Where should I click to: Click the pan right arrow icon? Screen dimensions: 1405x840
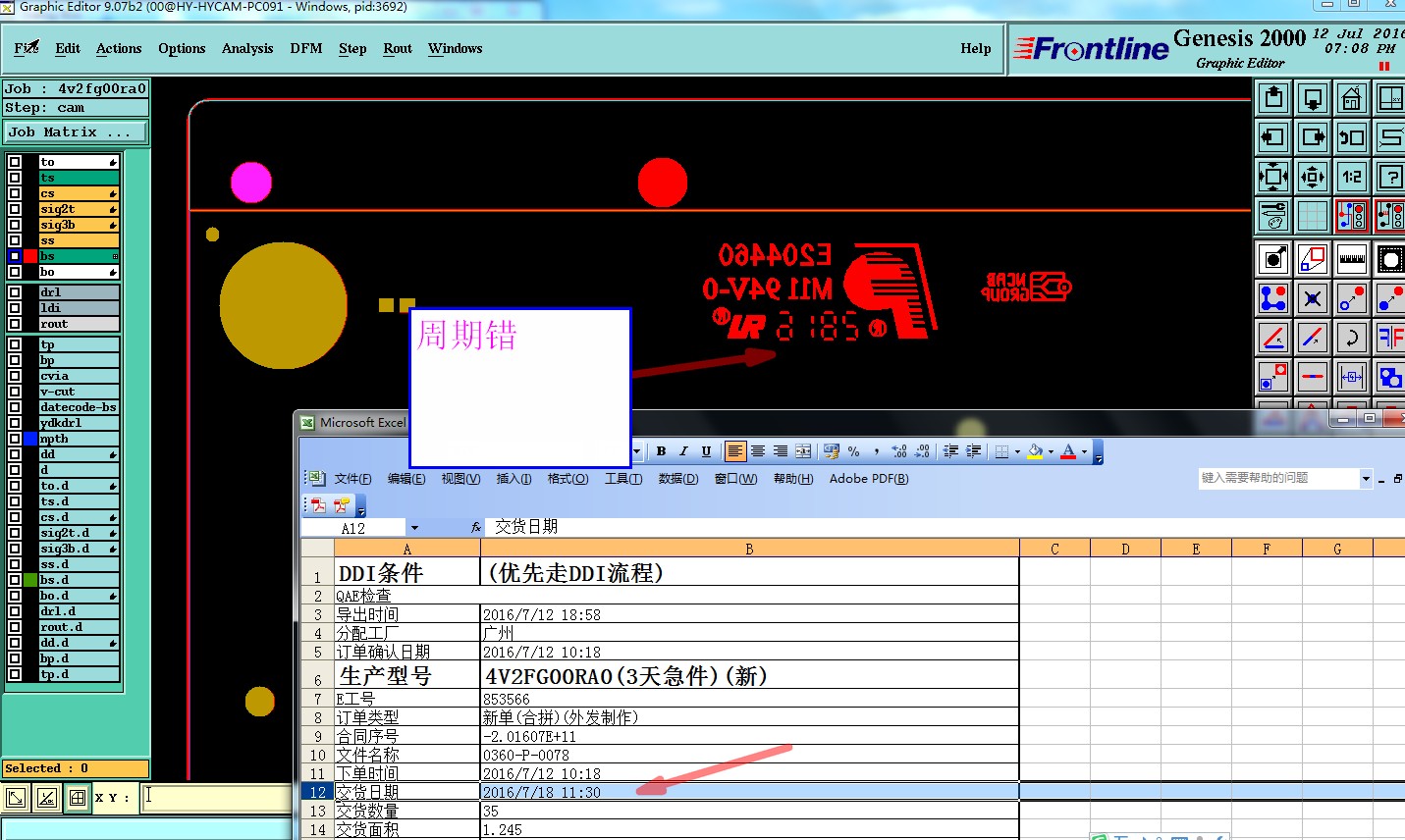coord(1313,137)
